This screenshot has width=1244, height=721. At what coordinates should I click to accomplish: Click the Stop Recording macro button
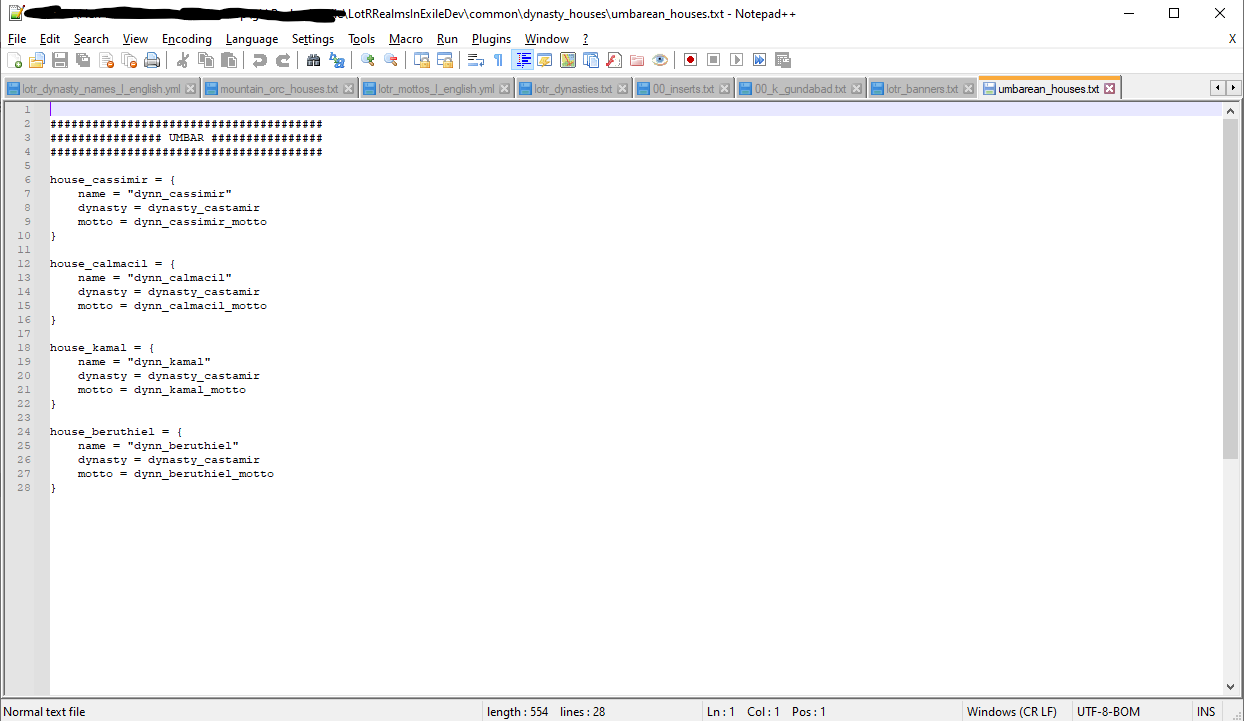[x=714, y=60]
